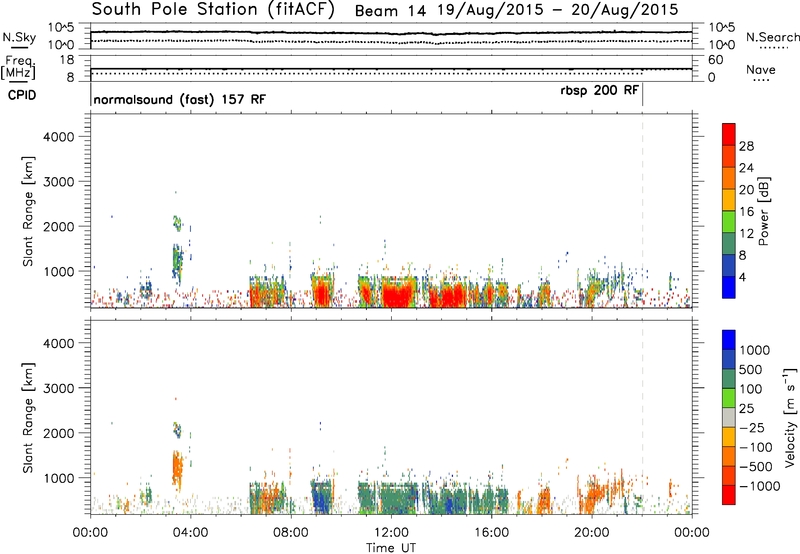Screen dimensions: 800x554
Task: Click the '08:00' time axis tick label
Action: click(x=291, y=533)
